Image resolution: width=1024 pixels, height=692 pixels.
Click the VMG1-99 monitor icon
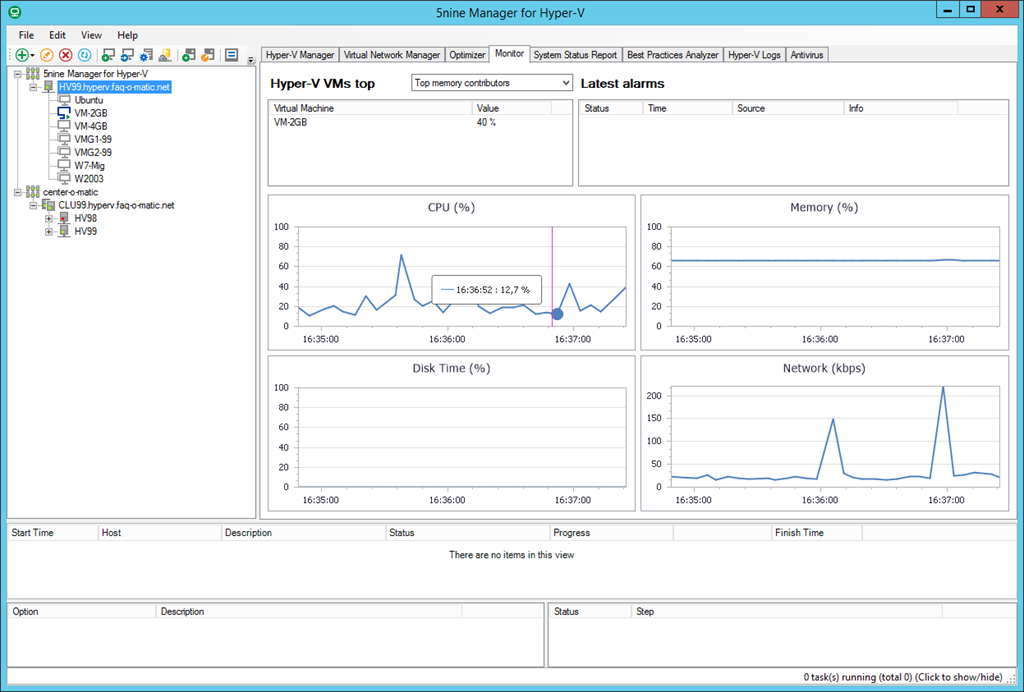tap(64, 139)
